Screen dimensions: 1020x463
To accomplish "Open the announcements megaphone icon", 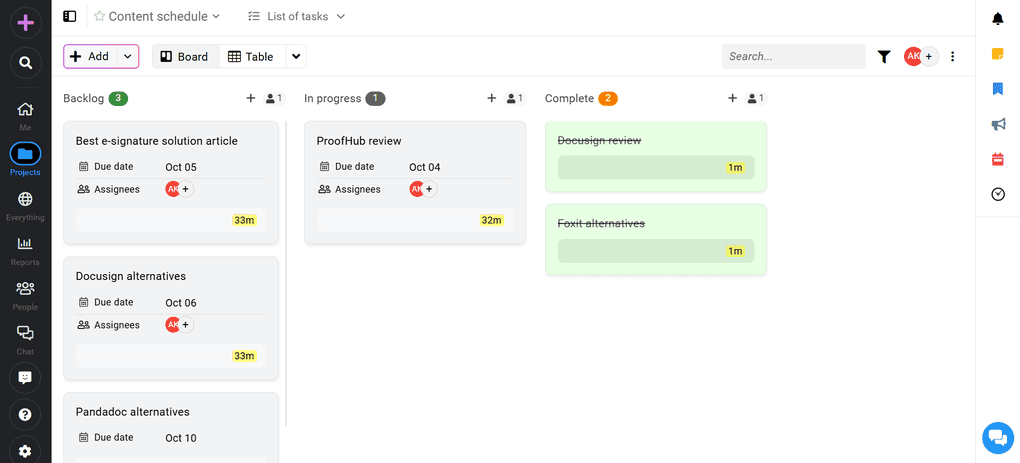I will [998, 124].
